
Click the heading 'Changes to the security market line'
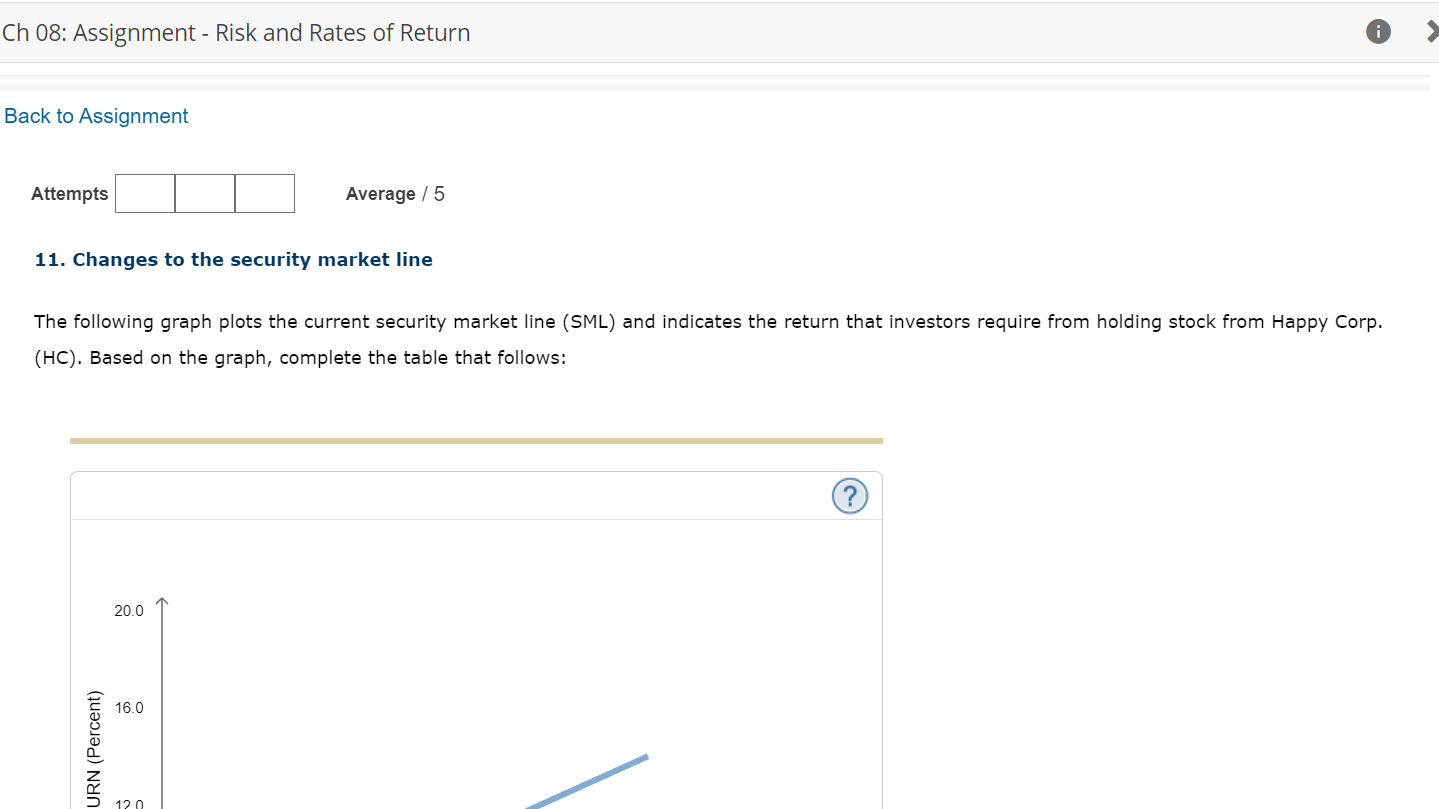click(233, 259)
